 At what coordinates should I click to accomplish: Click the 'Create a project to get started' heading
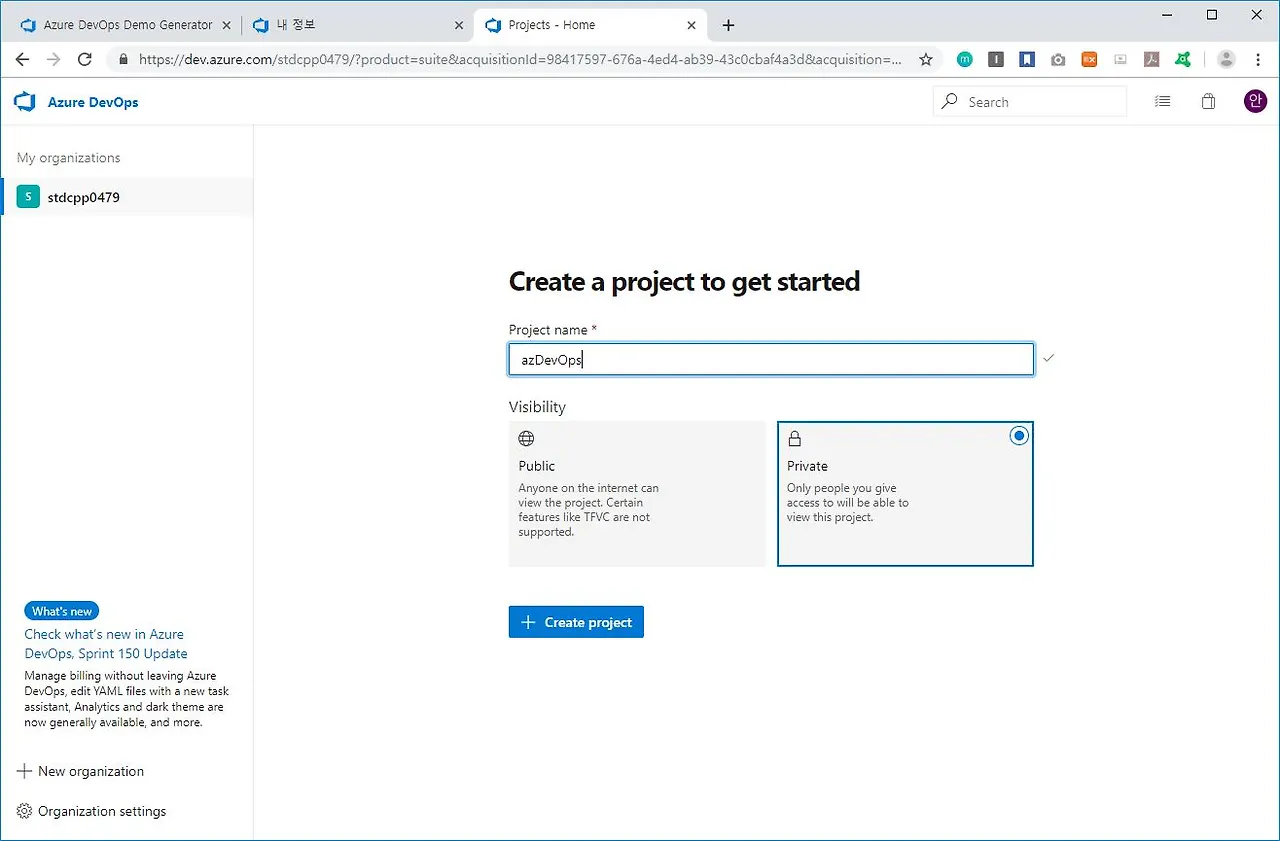pos(684,282)
